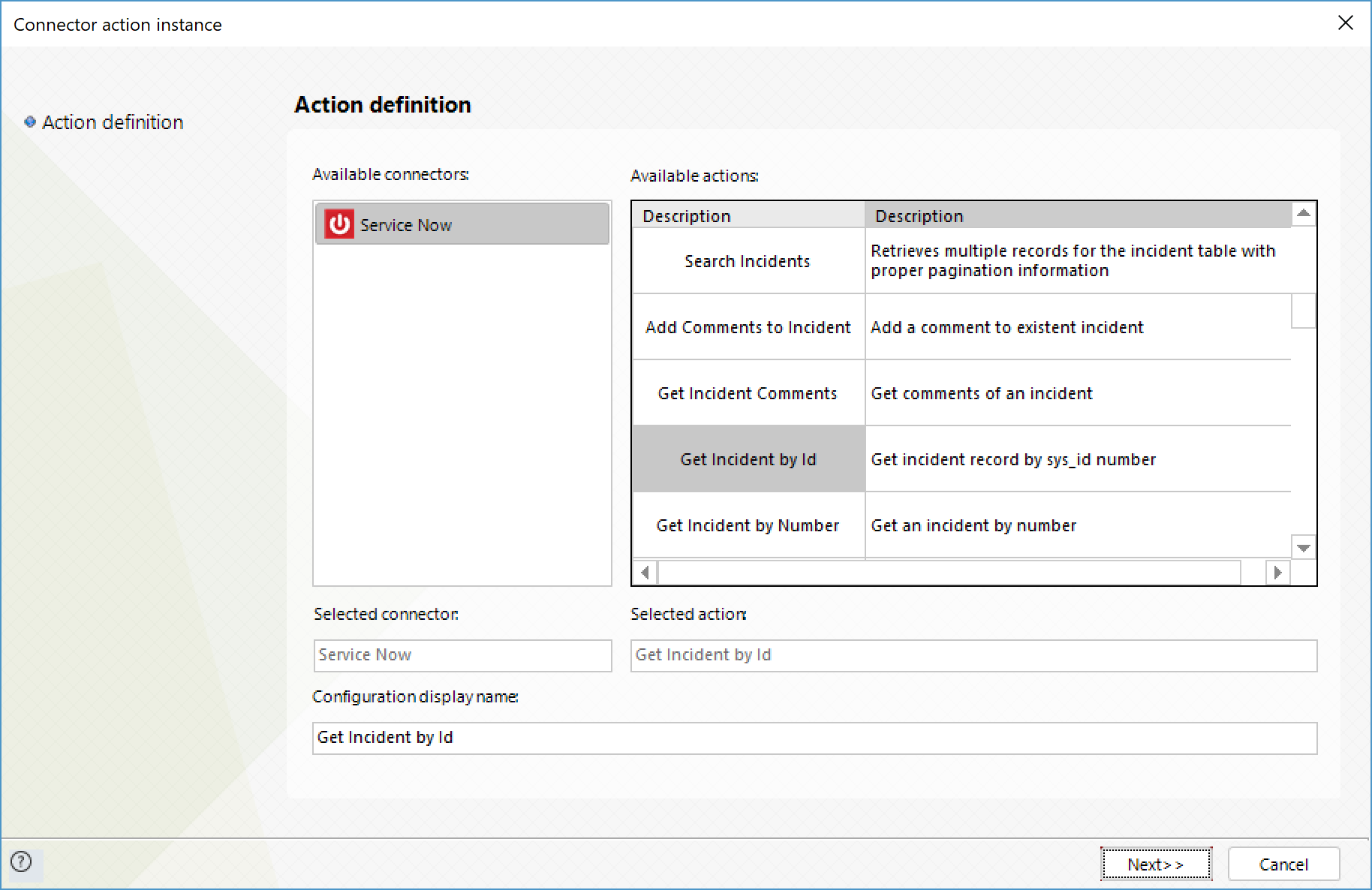Click the scroll up arrow in actions list
This screenshot has width=1372, height=890.
coord(1304,214)
